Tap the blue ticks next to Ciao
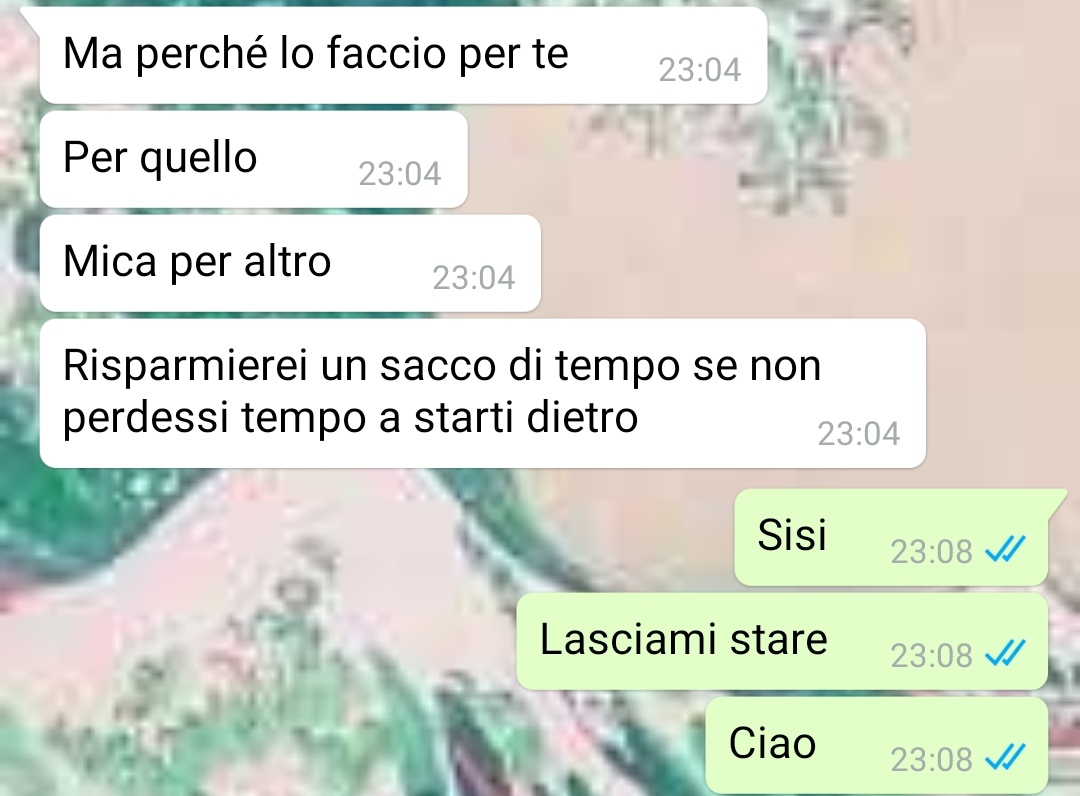 pos(1005,757)
